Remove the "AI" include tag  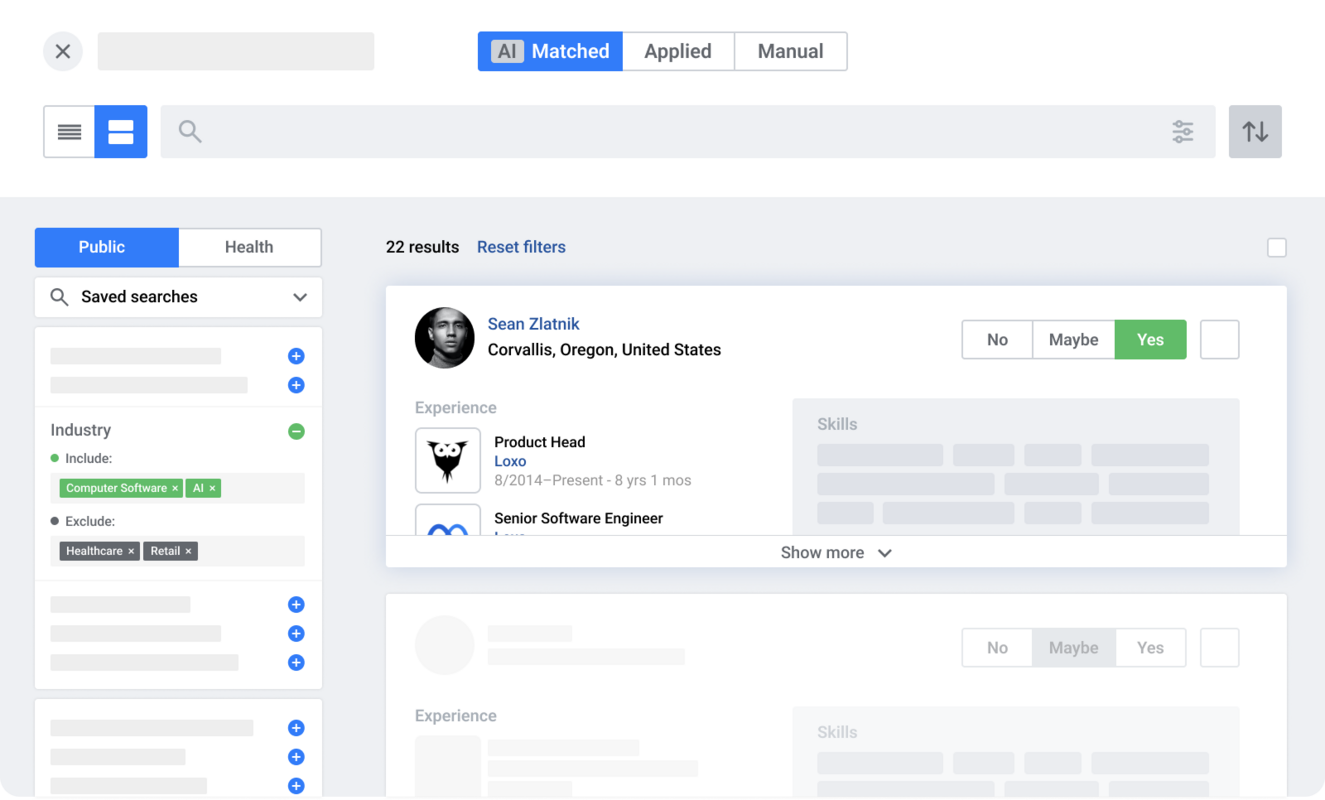pyautogui.click(x=212, y=488)
